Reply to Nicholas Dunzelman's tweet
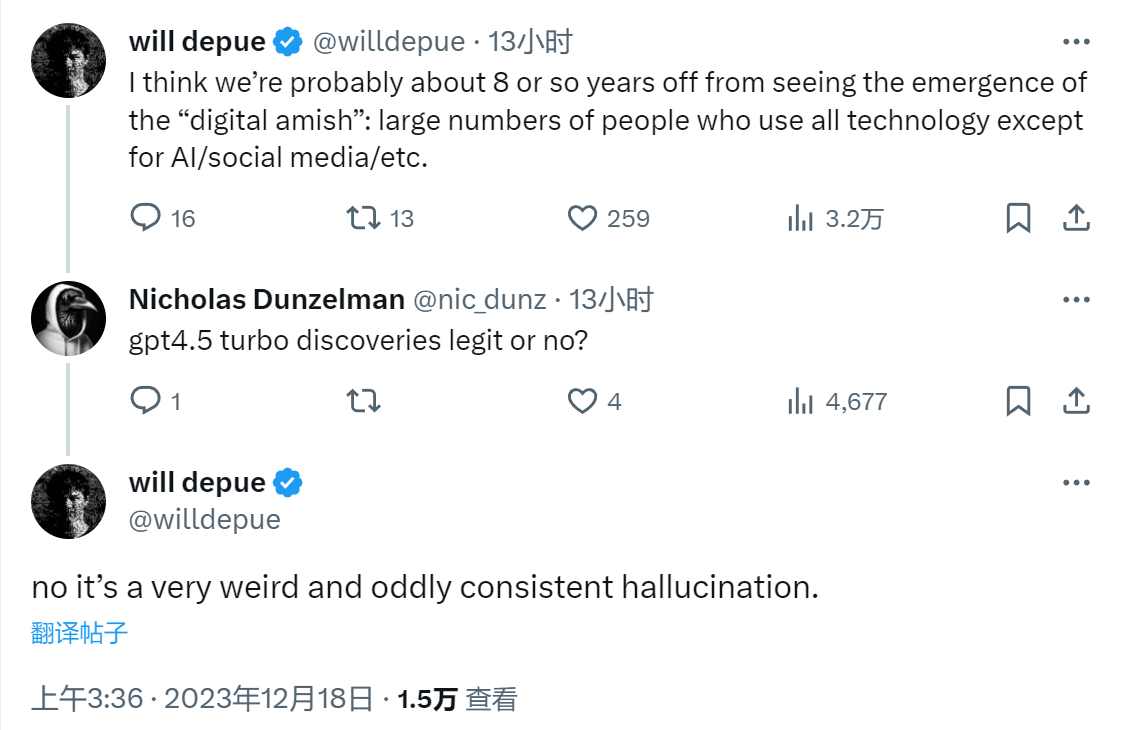1124x730 pixels. [x=147, y=401]
